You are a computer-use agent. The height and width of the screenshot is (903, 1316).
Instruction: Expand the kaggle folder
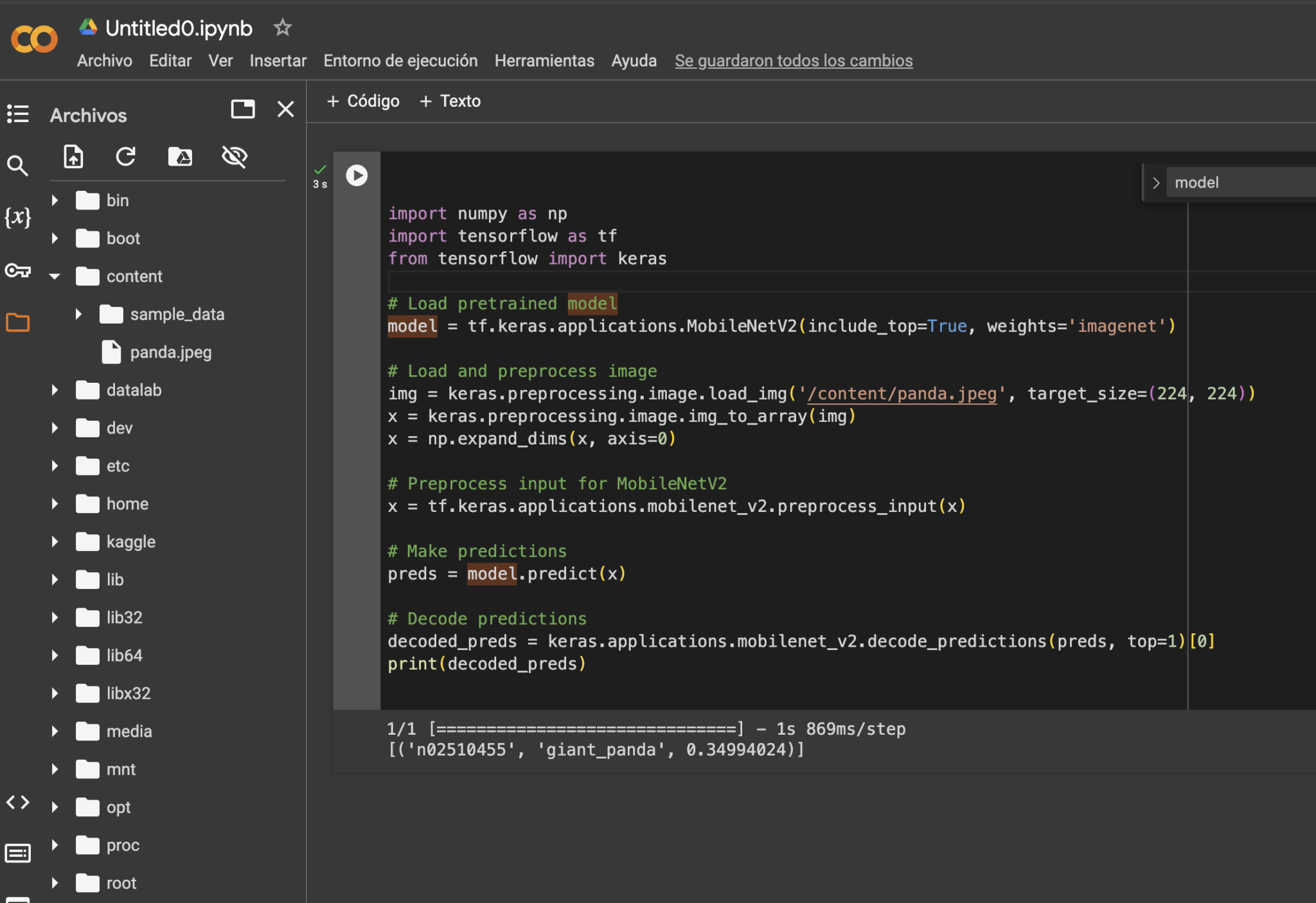[55, 541]
